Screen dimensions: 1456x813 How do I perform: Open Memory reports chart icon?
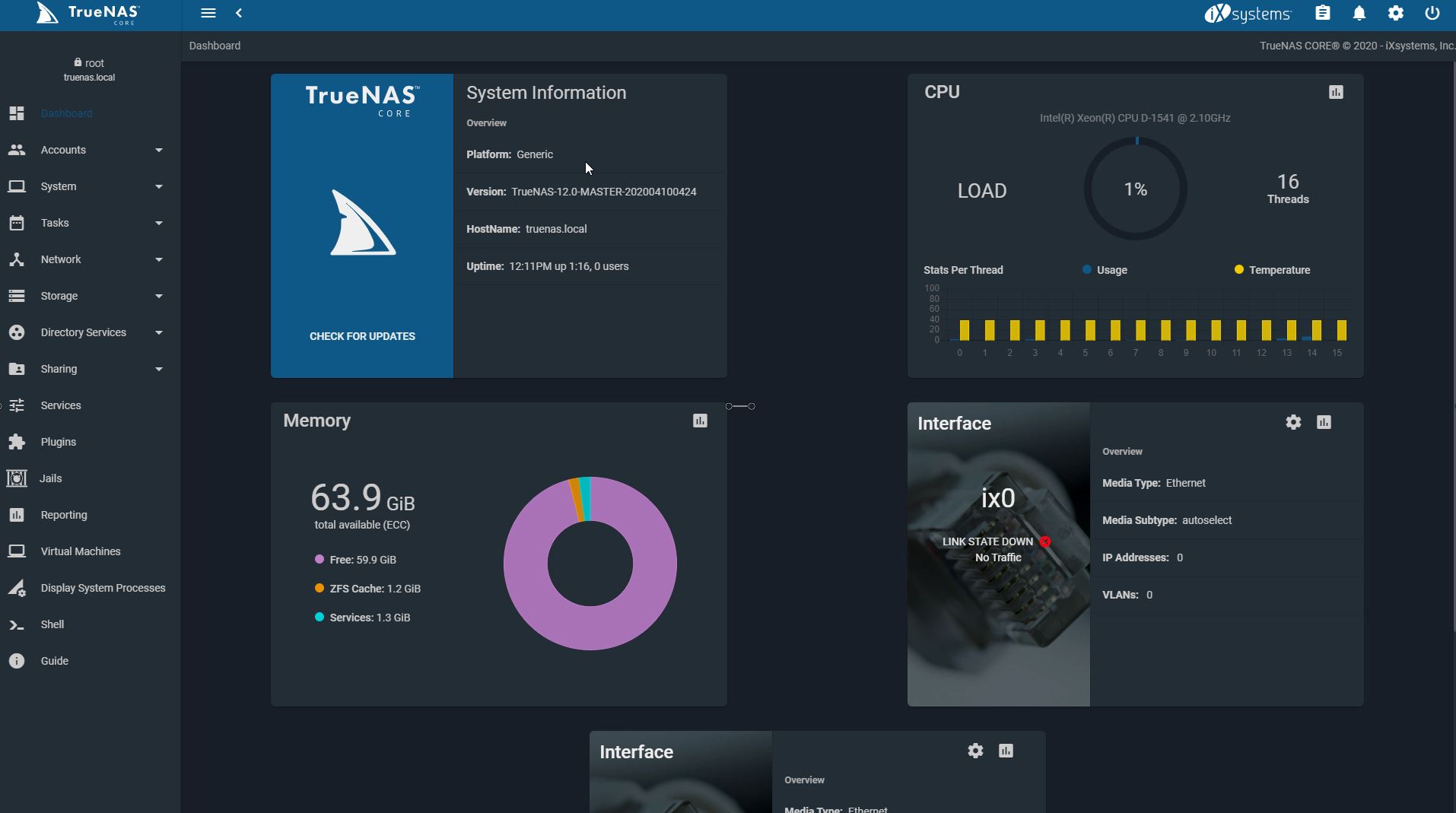point(700,421)
